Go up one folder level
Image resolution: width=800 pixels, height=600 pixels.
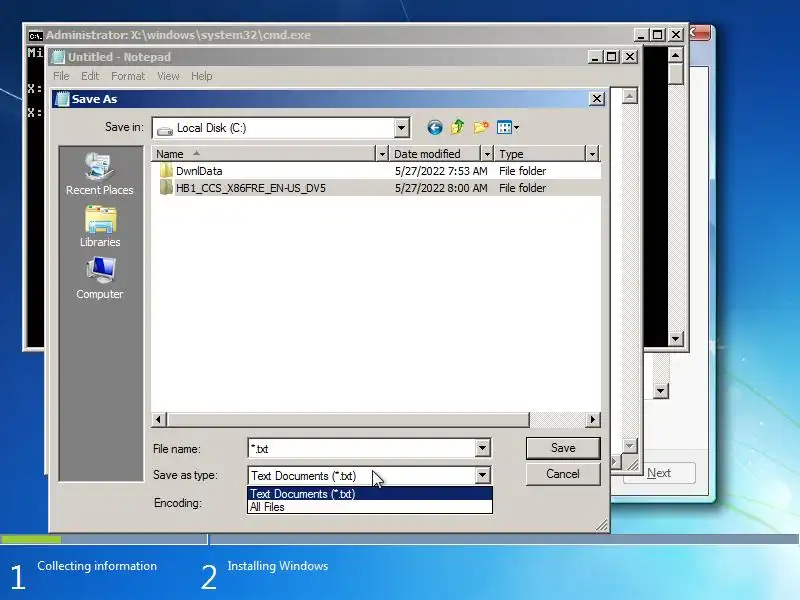coord(458,127)
